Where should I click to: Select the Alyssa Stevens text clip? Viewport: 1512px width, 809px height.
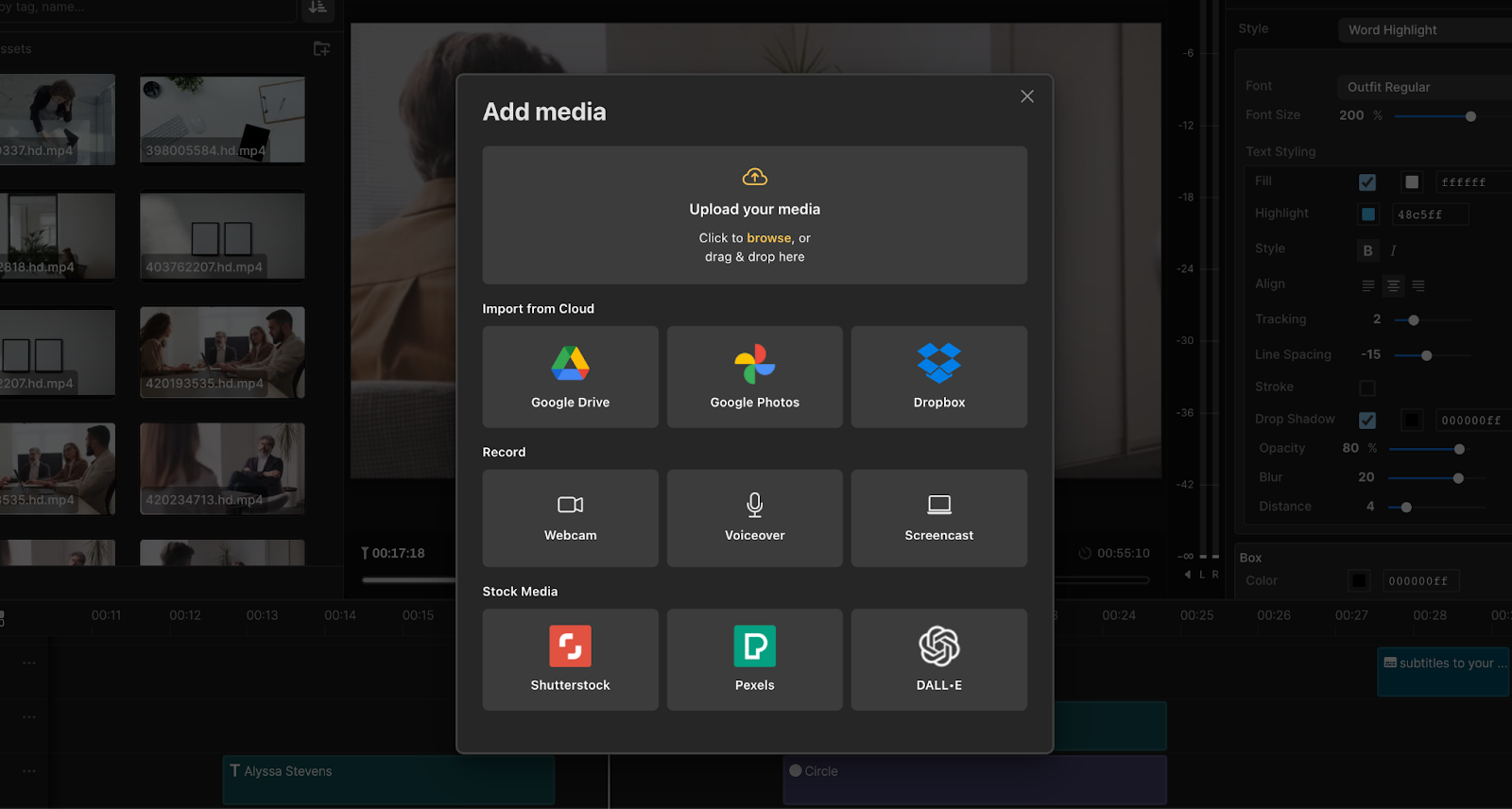388,780
